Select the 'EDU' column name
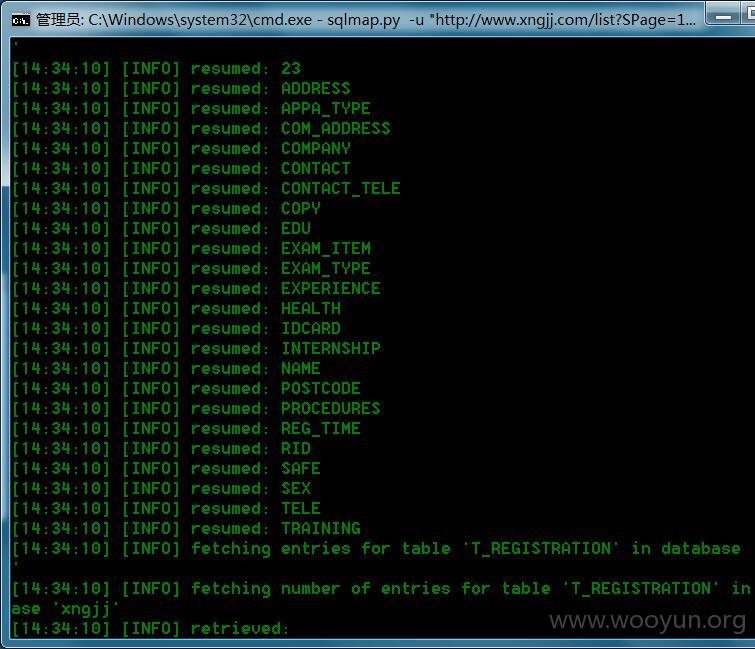 [x=296, y=228]
